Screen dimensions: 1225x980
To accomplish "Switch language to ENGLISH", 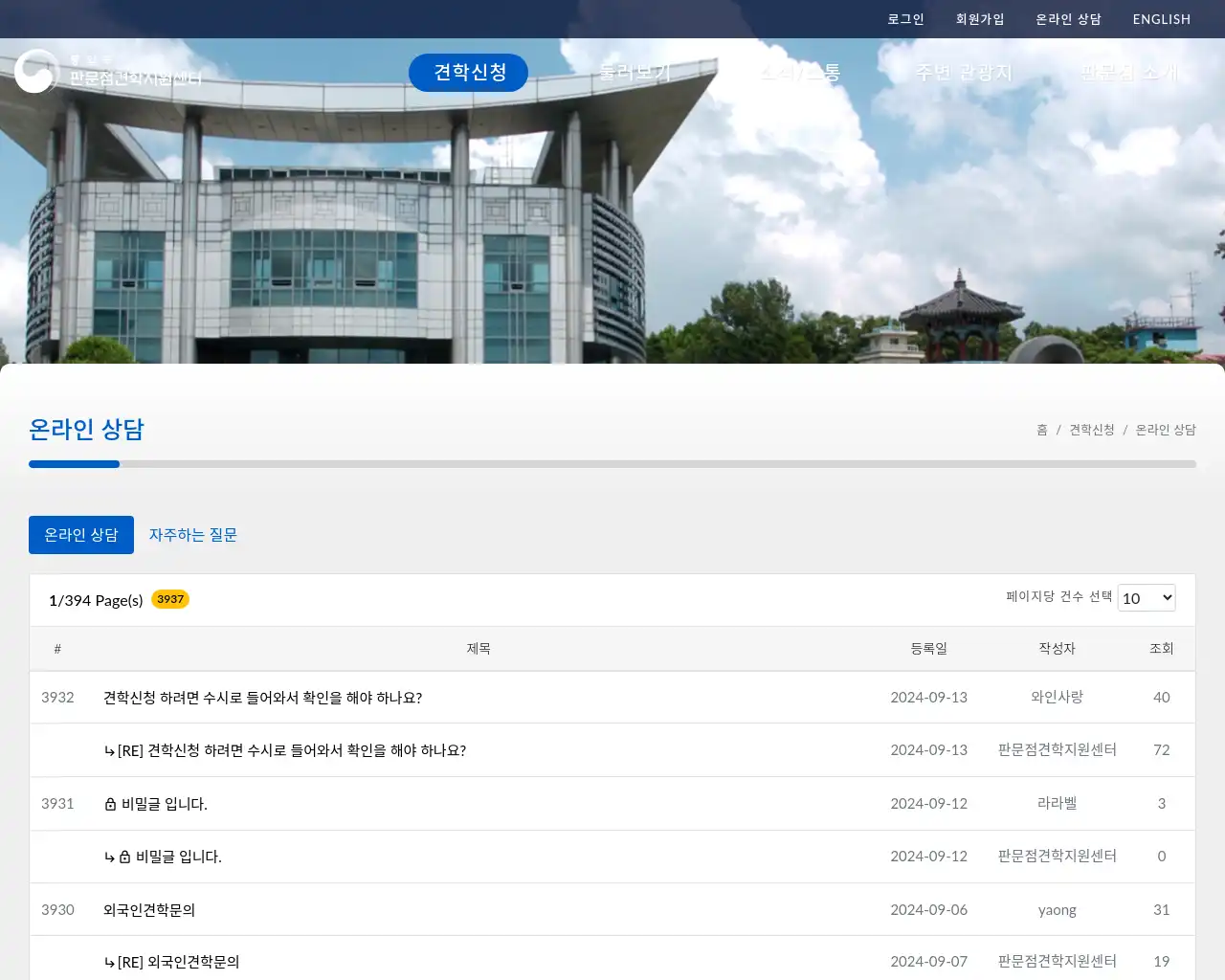I will click(1162, 19).
